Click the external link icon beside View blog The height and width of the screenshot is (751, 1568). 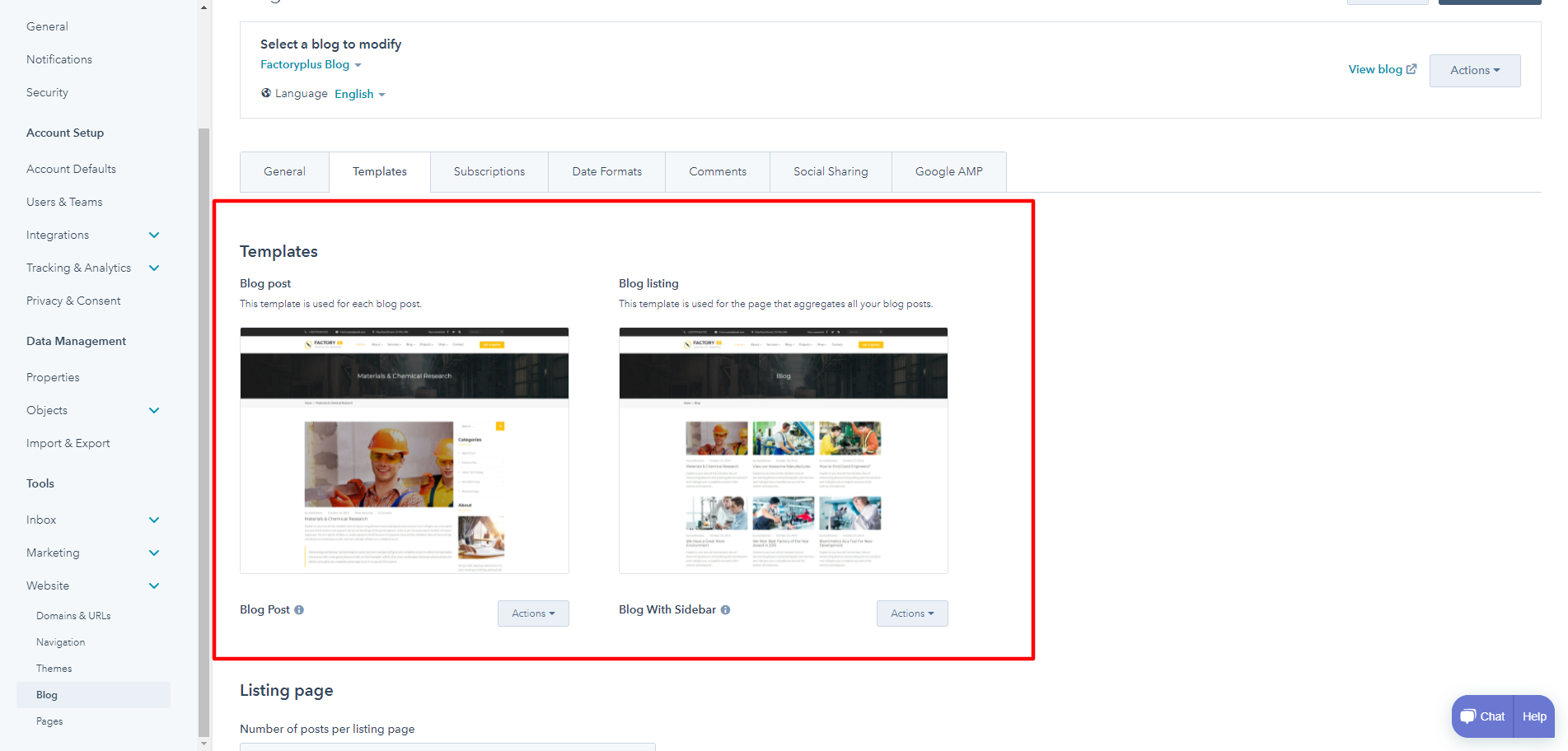[x=1411, y=69]
